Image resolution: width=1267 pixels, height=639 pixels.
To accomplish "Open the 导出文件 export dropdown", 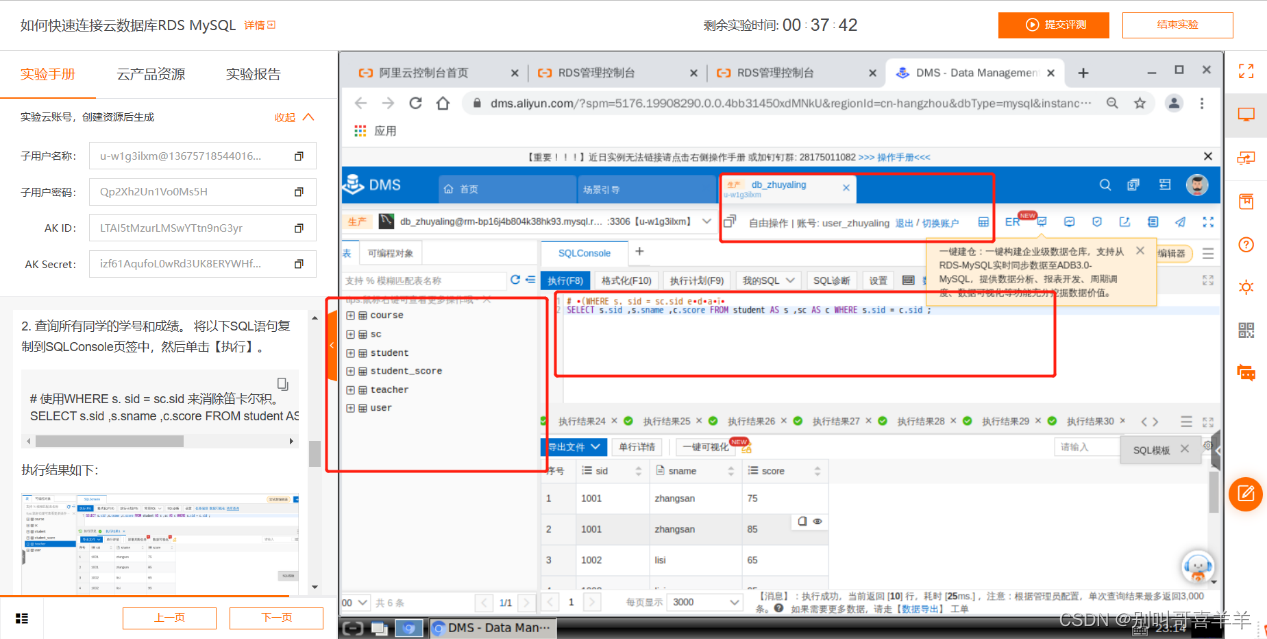I will click(574, 447).
